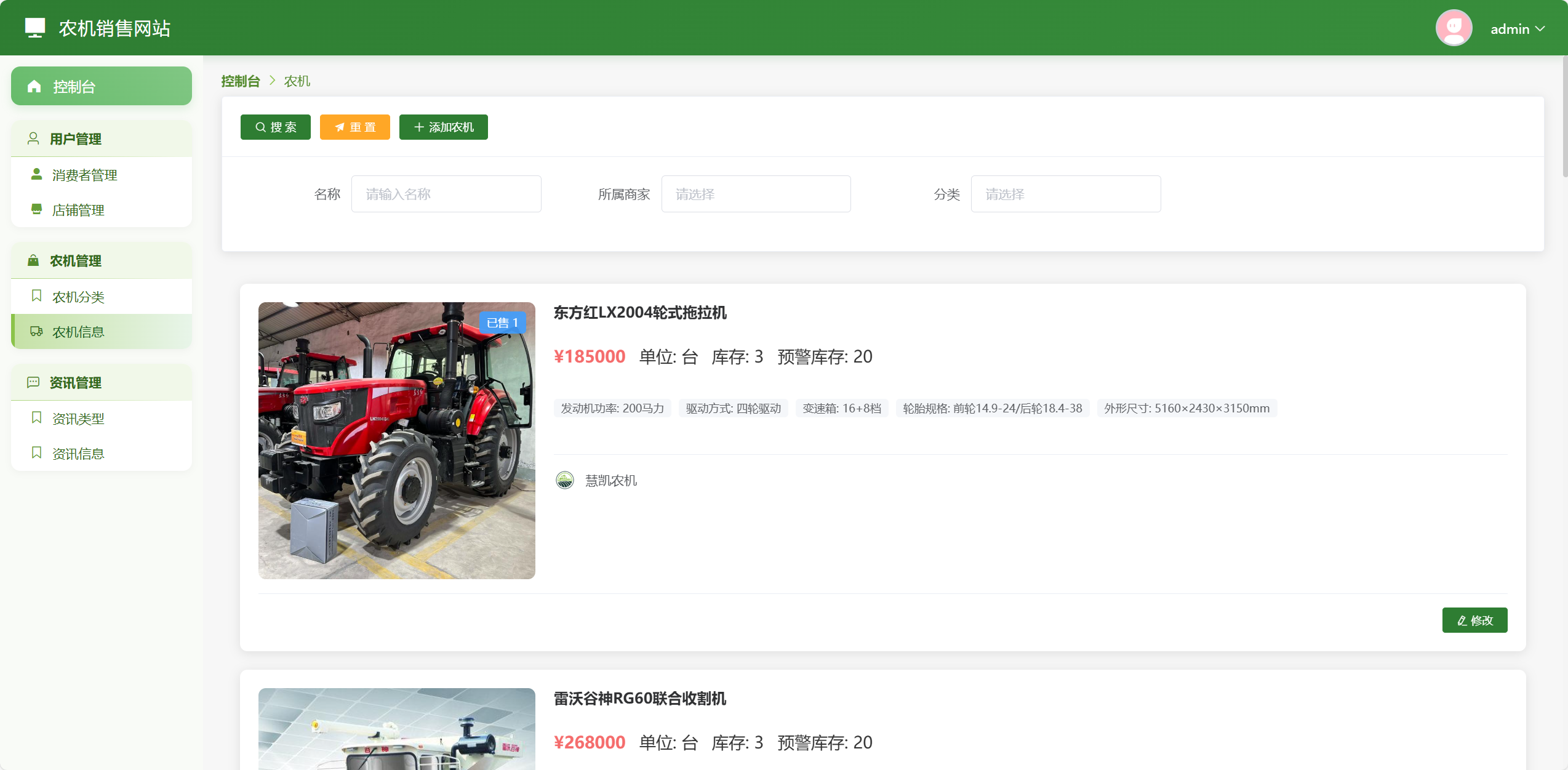Screen dimensions: 1568x770
Task: Open the 消费者管理 page
Action: point(102,175)
